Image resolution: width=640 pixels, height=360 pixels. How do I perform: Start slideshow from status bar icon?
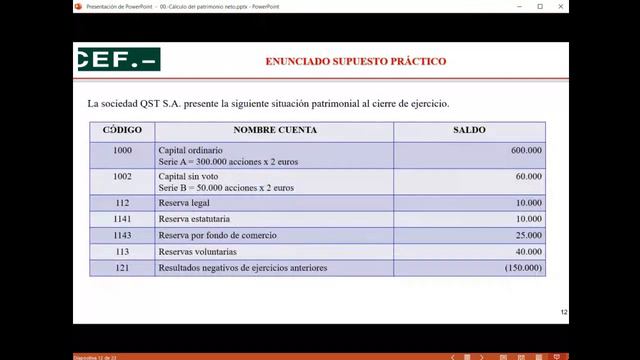click(x=556, y=357)
